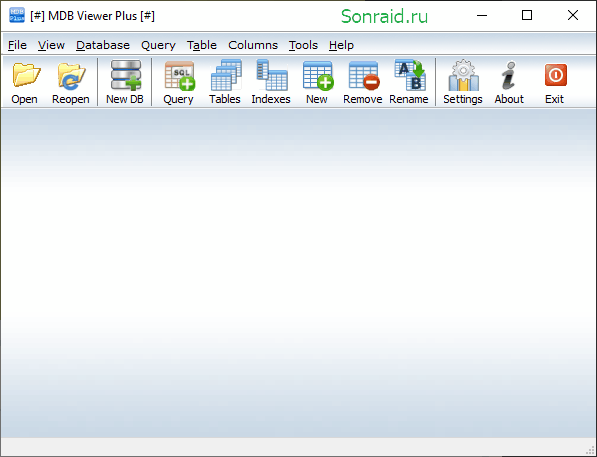
Task: Open the Query menu
Action: tap(158, 45)
